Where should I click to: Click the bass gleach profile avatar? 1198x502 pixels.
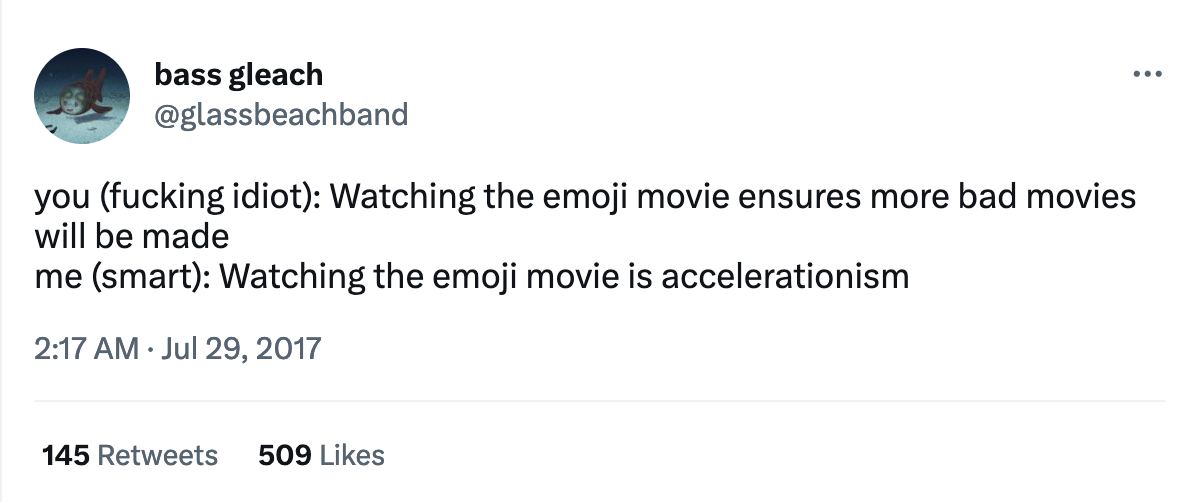82,95
